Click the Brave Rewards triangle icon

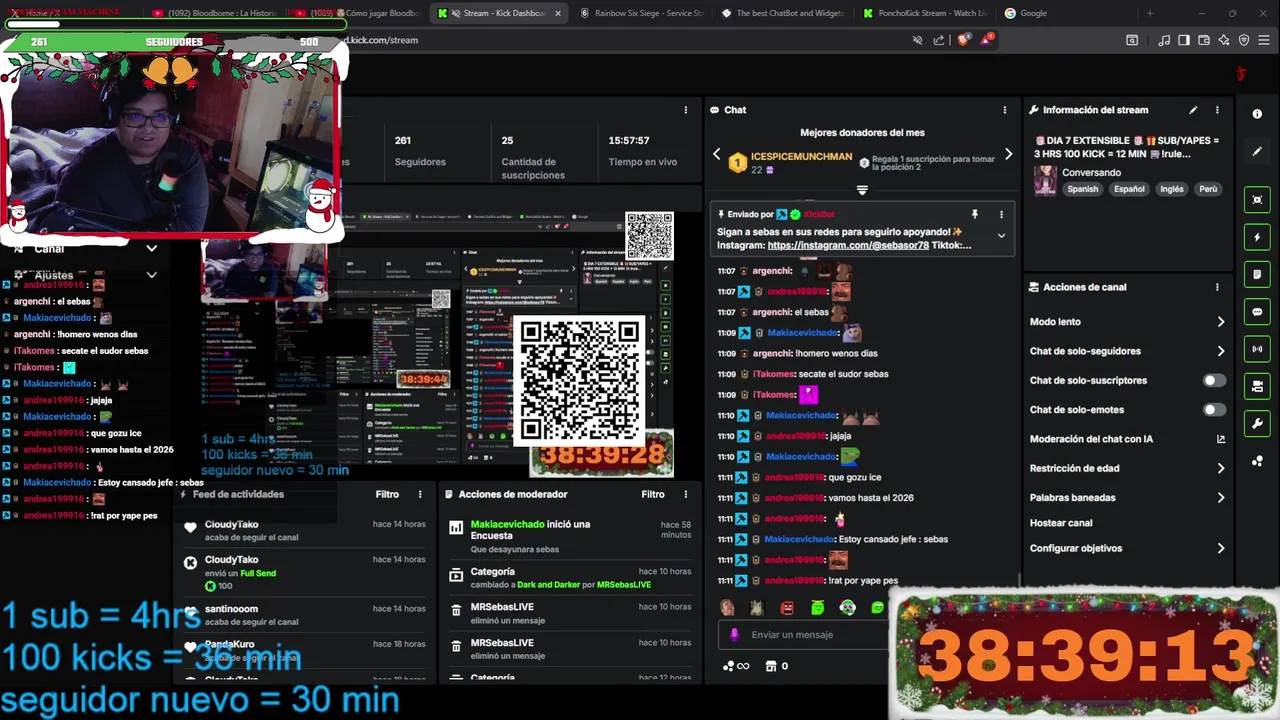click(987, 40)
